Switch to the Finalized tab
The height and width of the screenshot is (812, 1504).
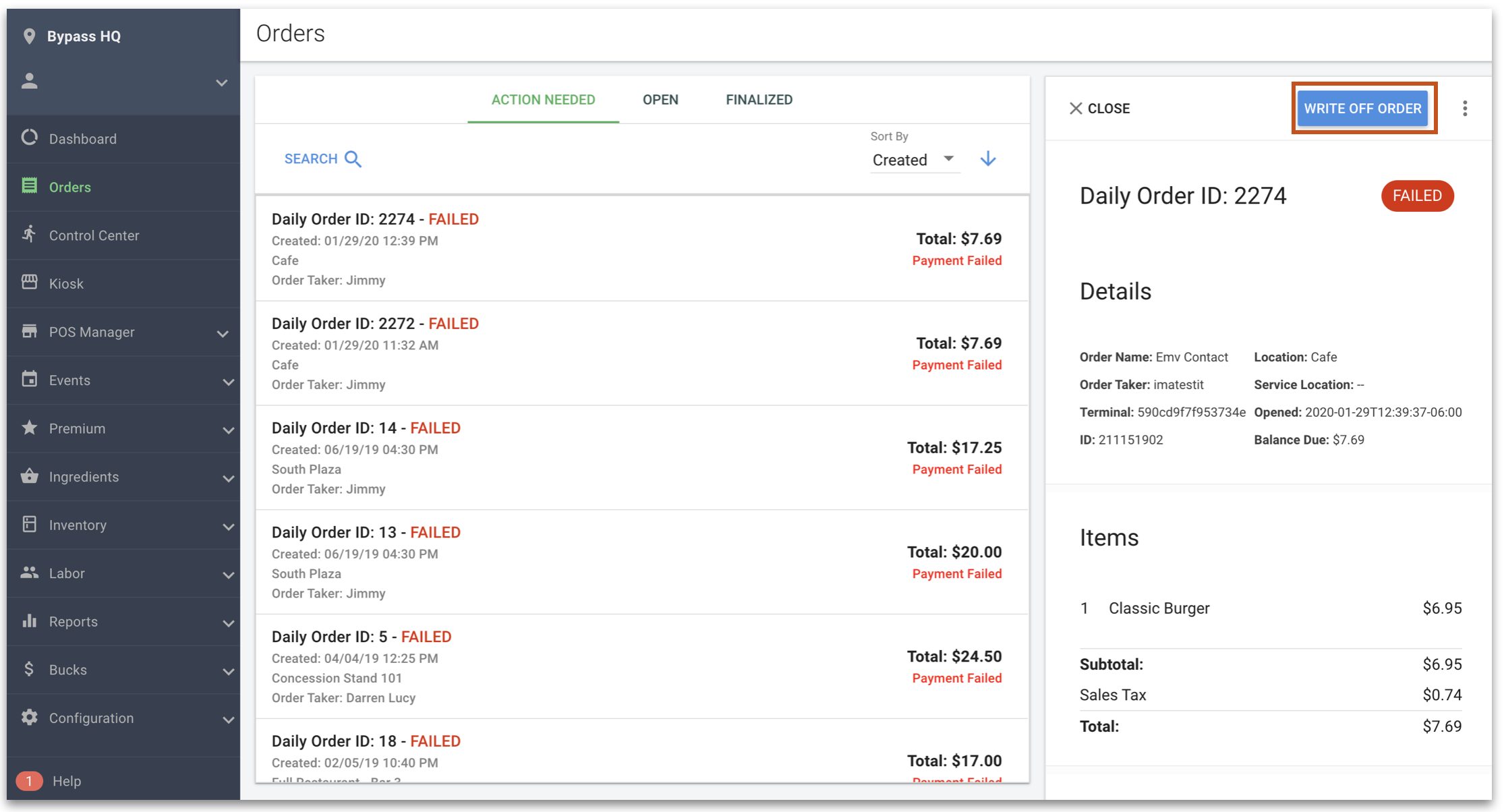click(759, 100)
